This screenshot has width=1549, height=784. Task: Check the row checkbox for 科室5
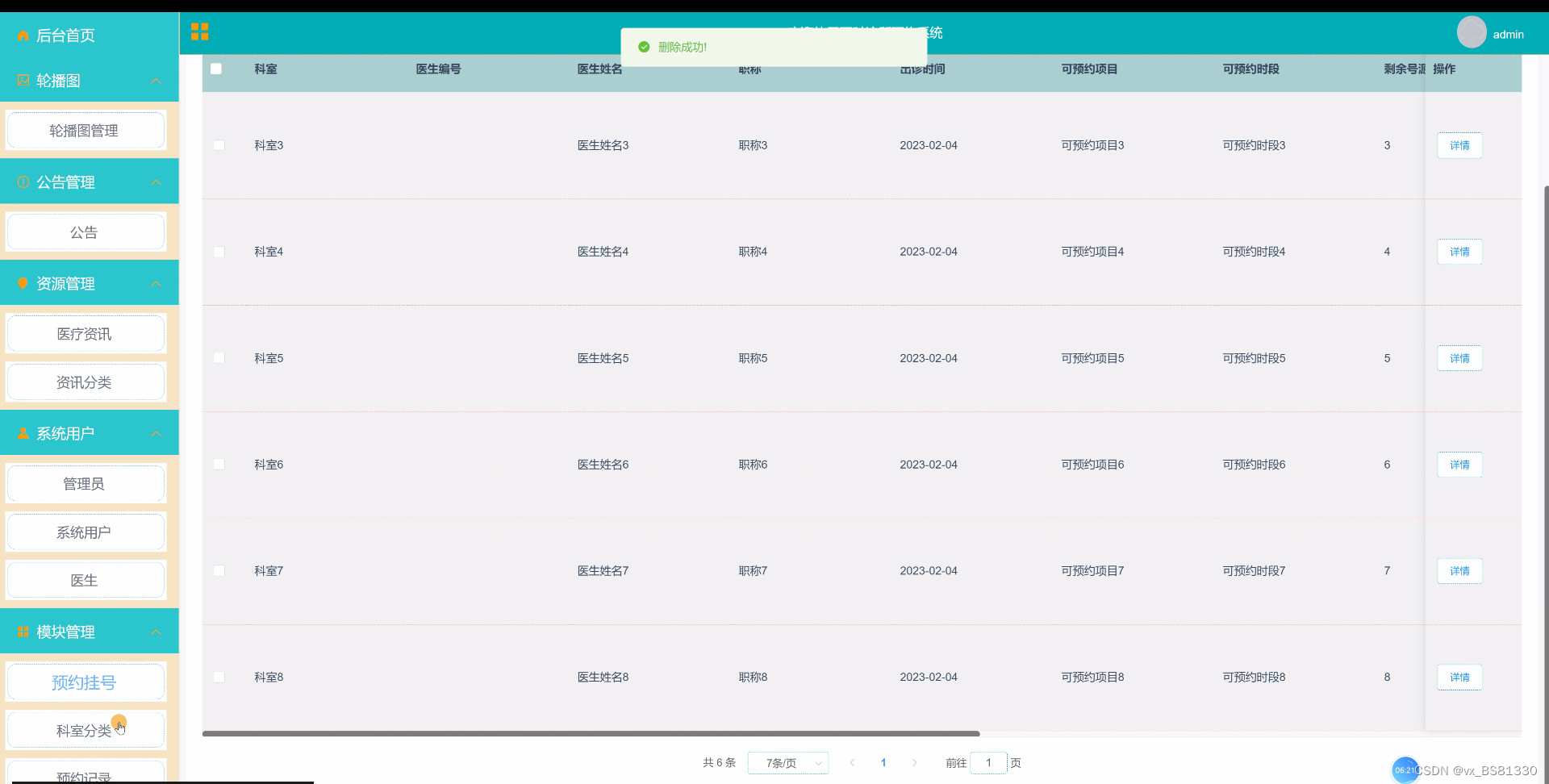click(x=219, y=358)
